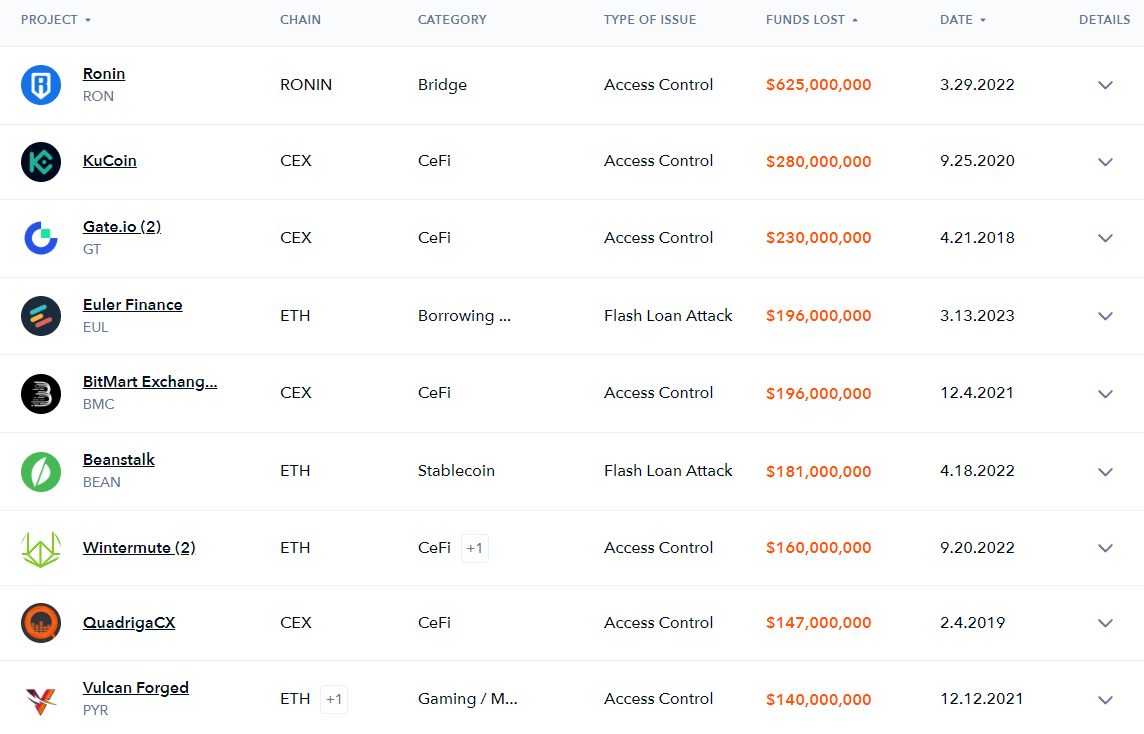Expand the Beanstalk row details
This screenshot has width=1144, height=734.
1105,471
